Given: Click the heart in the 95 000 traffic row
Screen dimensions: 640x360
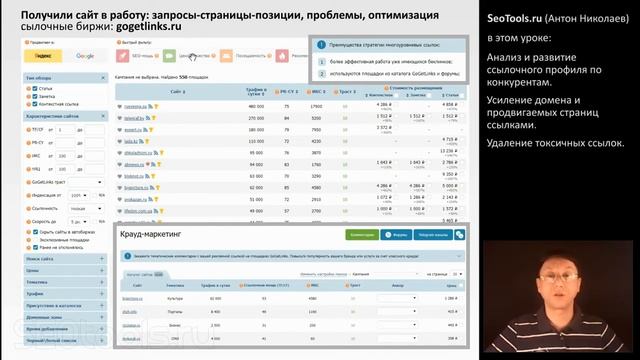Looking at the screenshot, I should [x=120, y=153].
